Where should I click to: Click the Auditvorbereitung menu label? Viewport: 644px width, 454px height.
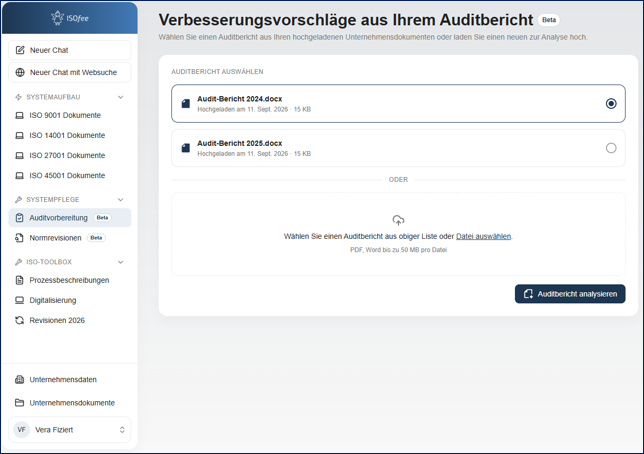pos(58,218)
